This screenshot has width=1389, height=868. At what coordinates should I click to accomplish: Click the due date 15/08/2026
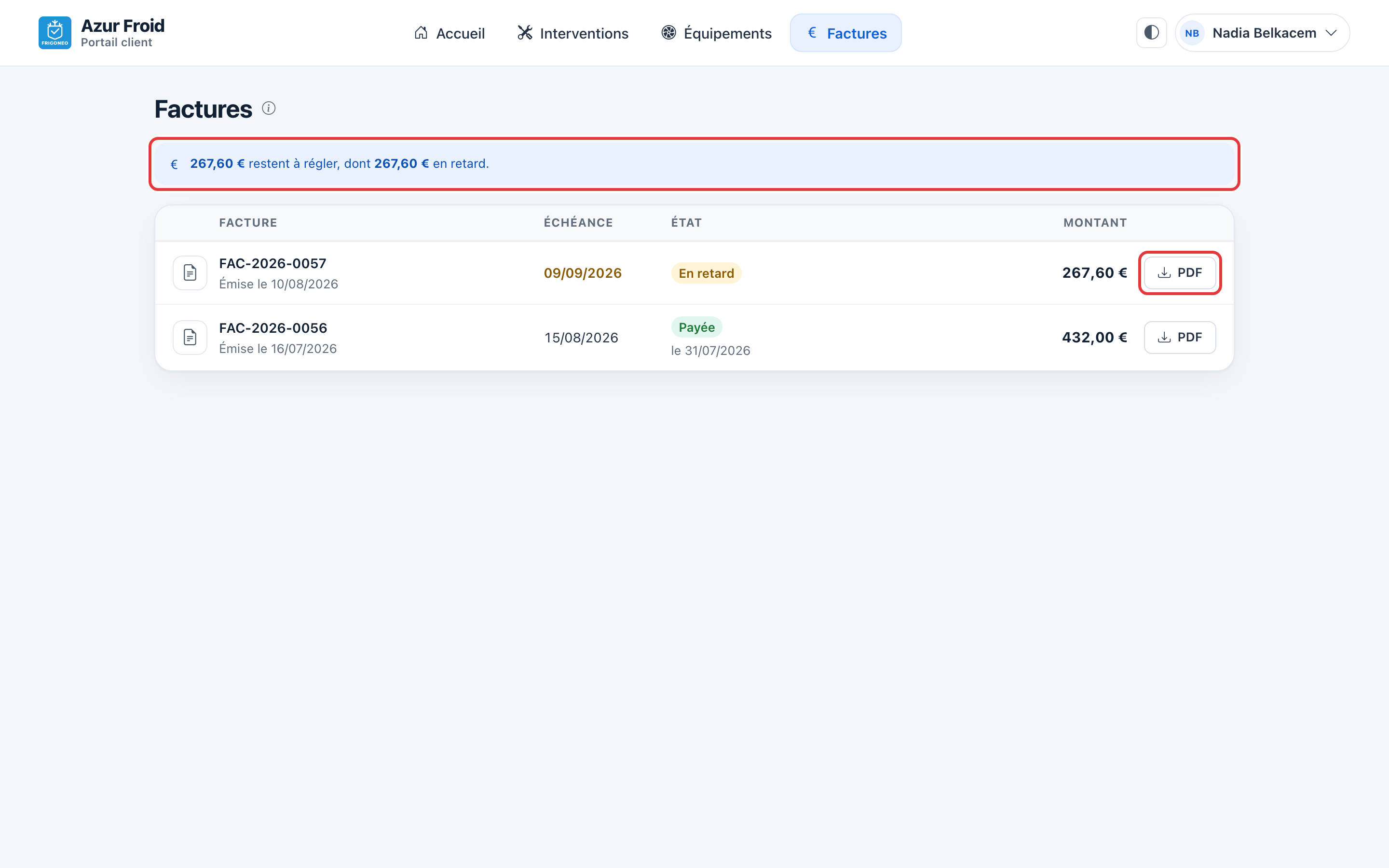[x=582, y=338]
